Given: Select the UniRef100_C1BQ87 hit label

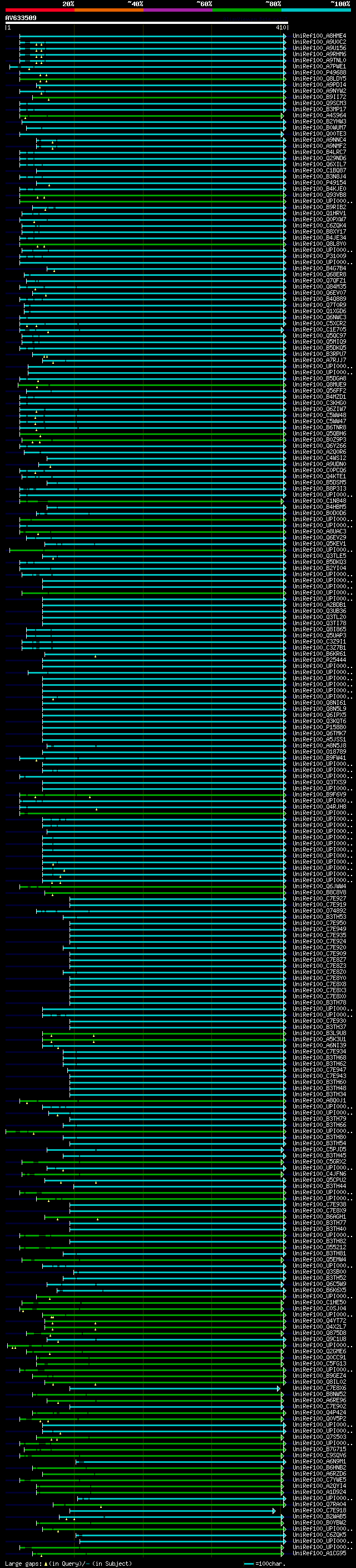Looking at the screenshot, I should [x=319, y=170].
